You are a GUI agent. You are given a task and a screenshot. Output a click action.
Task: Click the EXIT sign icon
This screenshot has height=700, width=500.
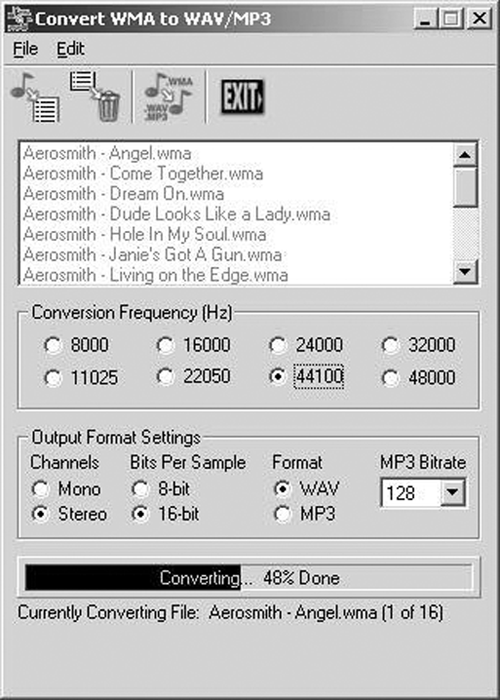tap(242, 96)
